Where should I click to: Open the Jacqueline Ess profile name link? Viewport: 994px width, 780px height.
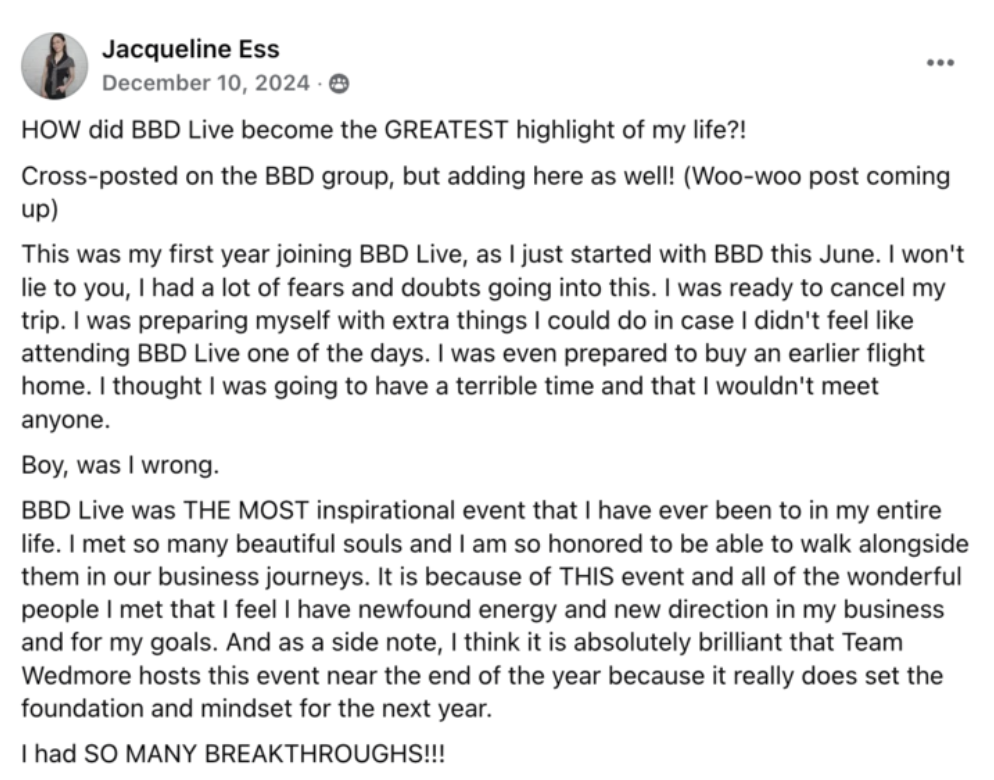[x=191, y=49]
